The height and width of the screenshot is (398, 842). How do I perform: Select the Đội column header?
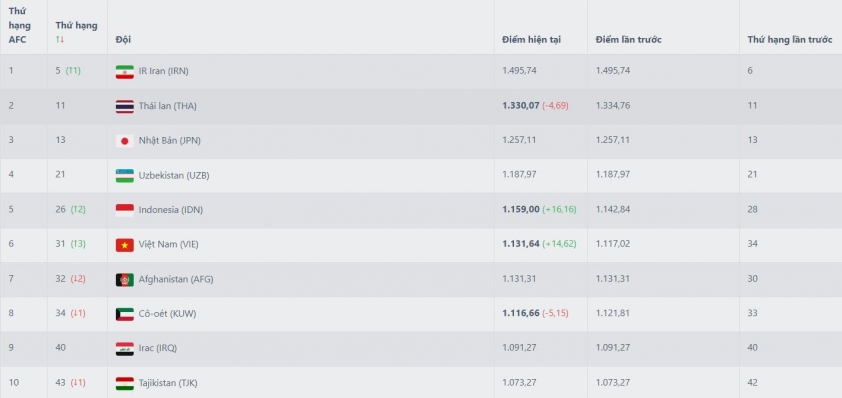point(123,40)
